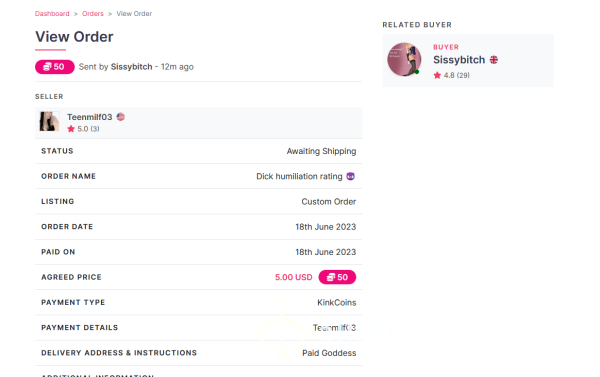600x377 pixels.
Task: Click the 5.00 USD agreed price
Action: tap(293, 277)
